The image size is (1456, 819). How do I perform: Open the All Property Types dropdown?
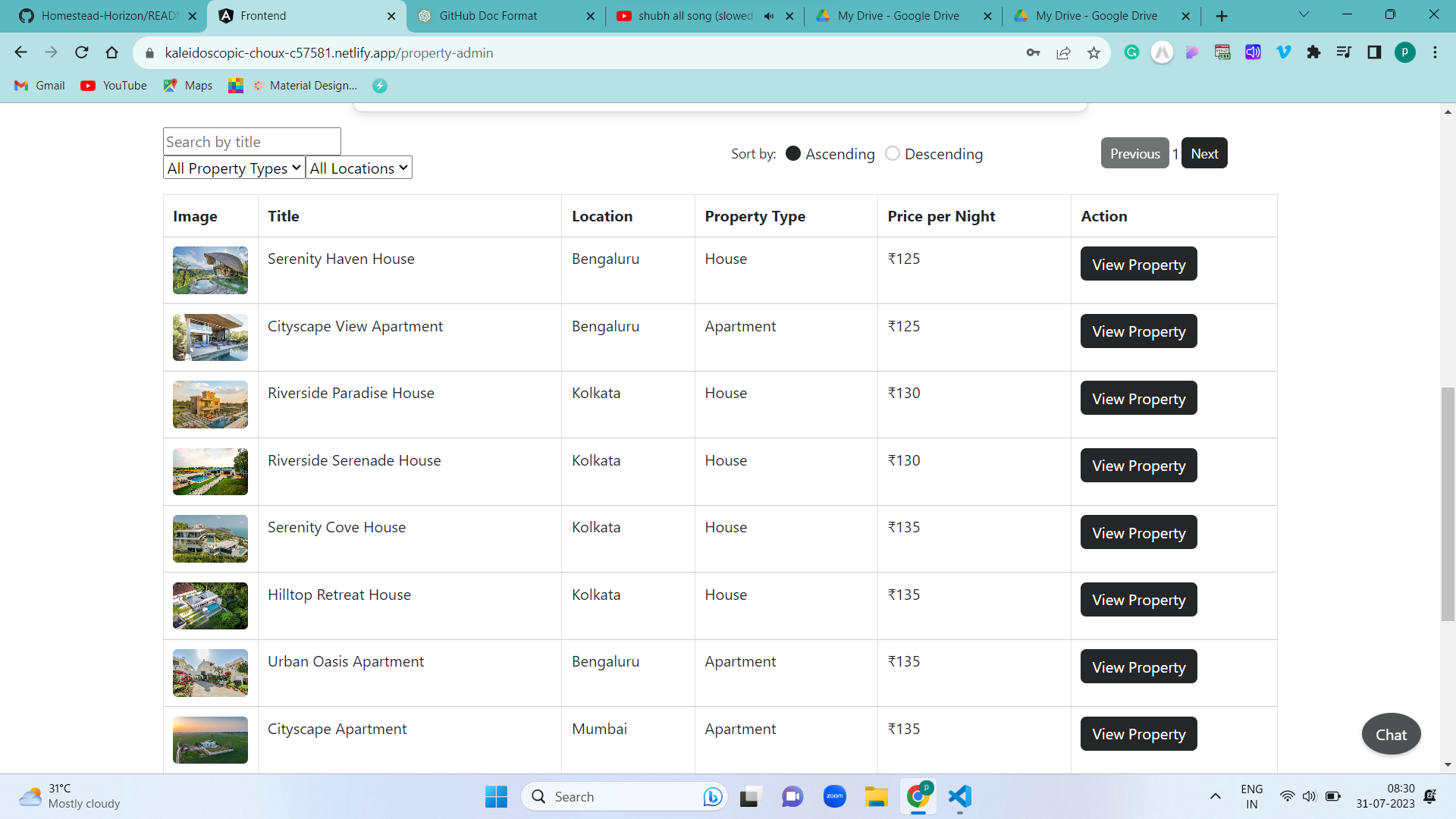pos(233,168)
